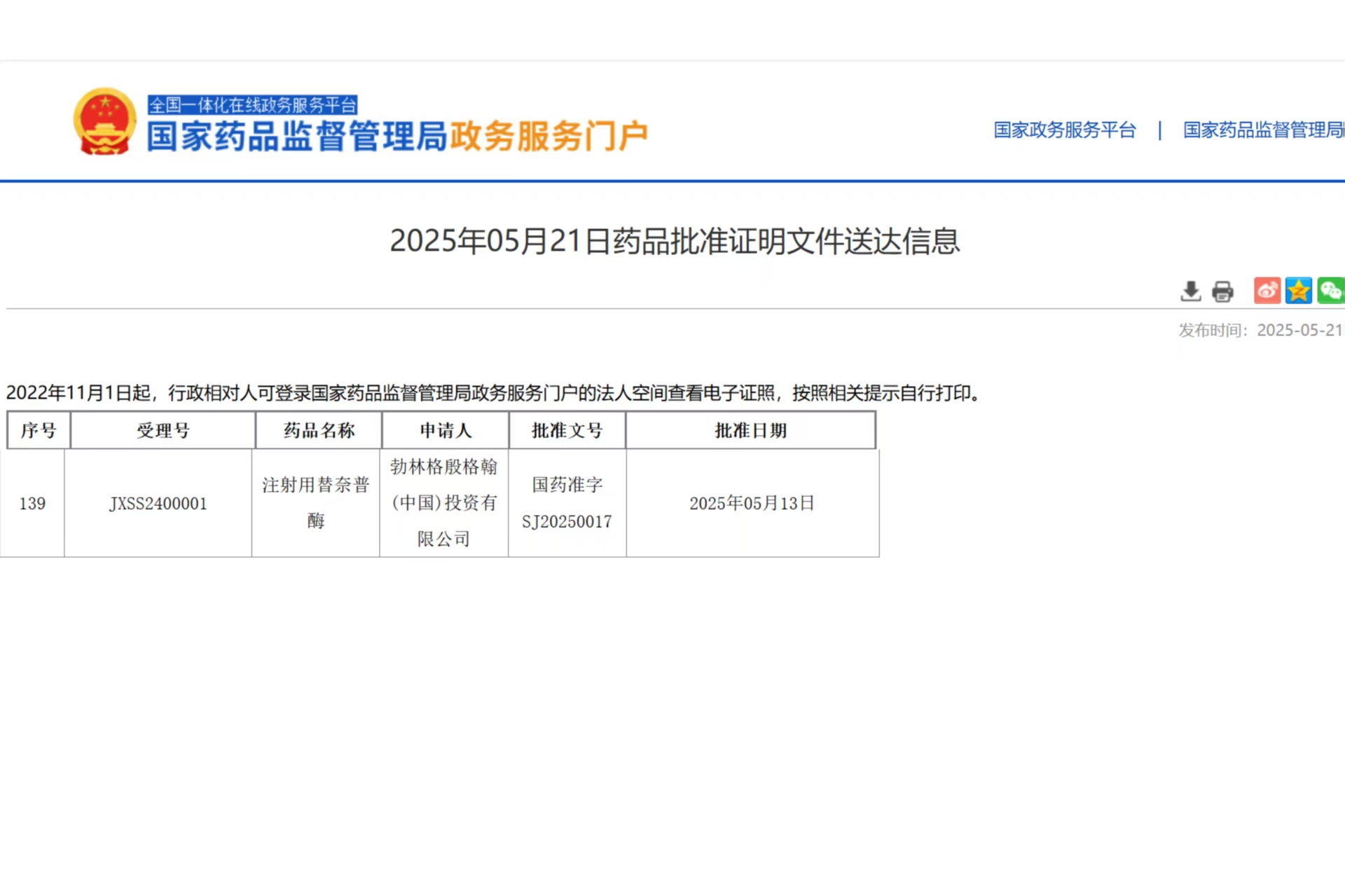Click 国家药品监督管理局政务服务门户 site title
Viewport: 1345px width, 896px height.
click(x=397, y=136)
